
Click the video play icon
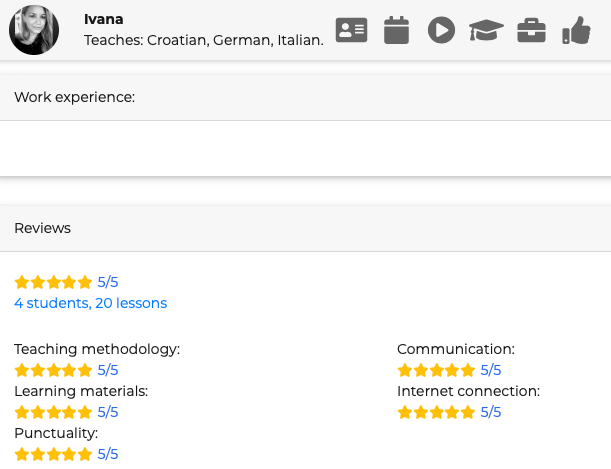(441, 30)
